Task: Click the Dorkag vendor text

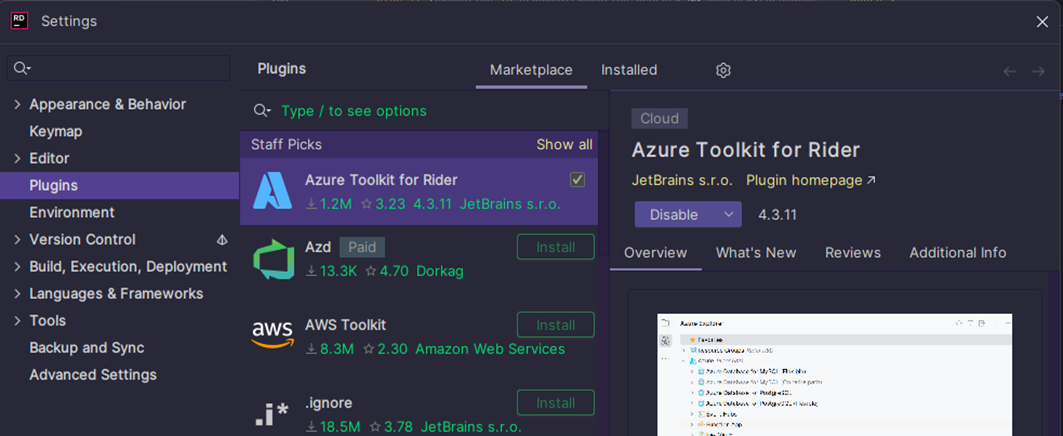Action: pyautogui.click(x=440, y=271)
